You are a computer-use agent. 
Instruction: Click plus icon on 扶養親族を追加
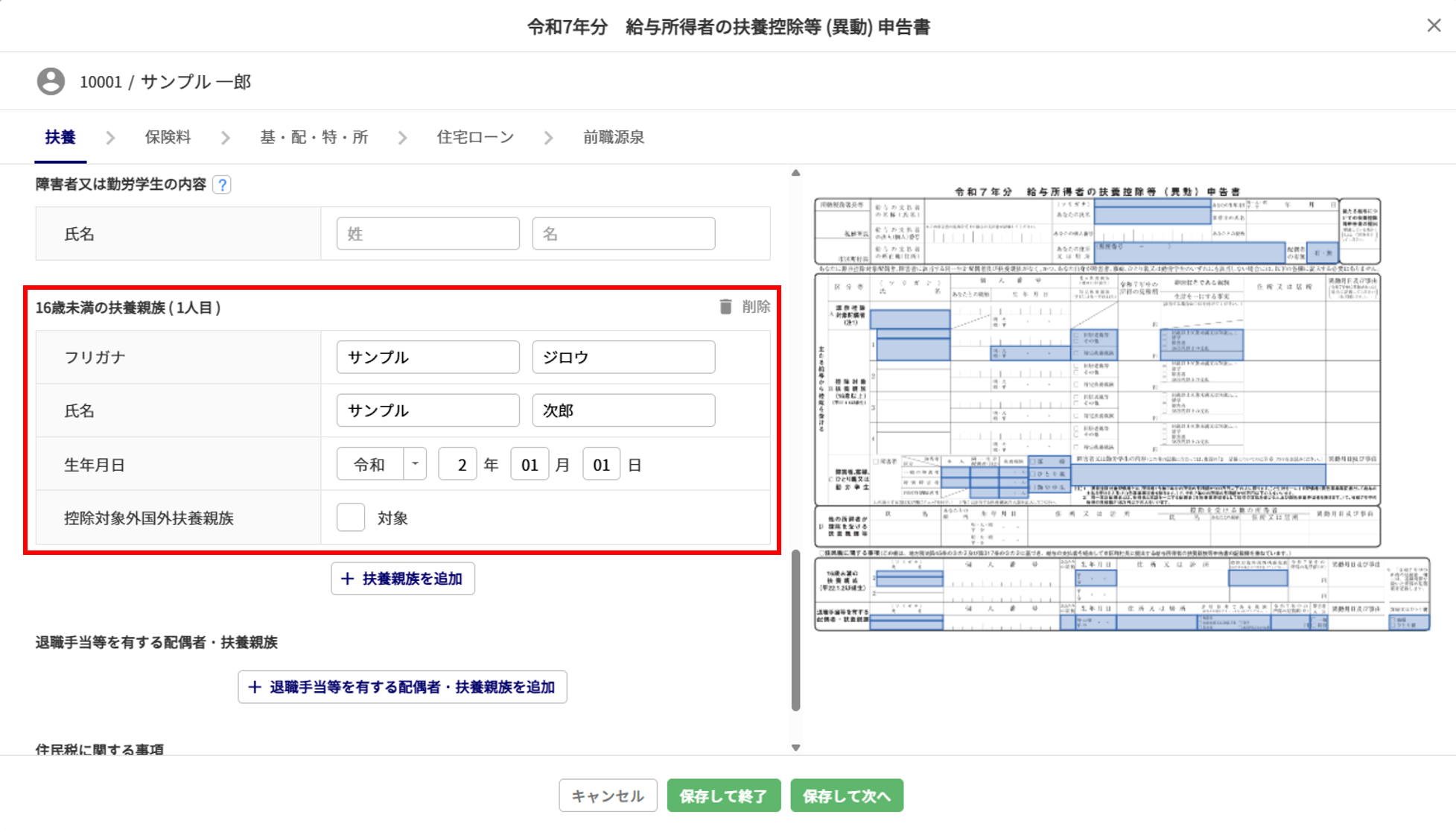(x=347, y=579)
